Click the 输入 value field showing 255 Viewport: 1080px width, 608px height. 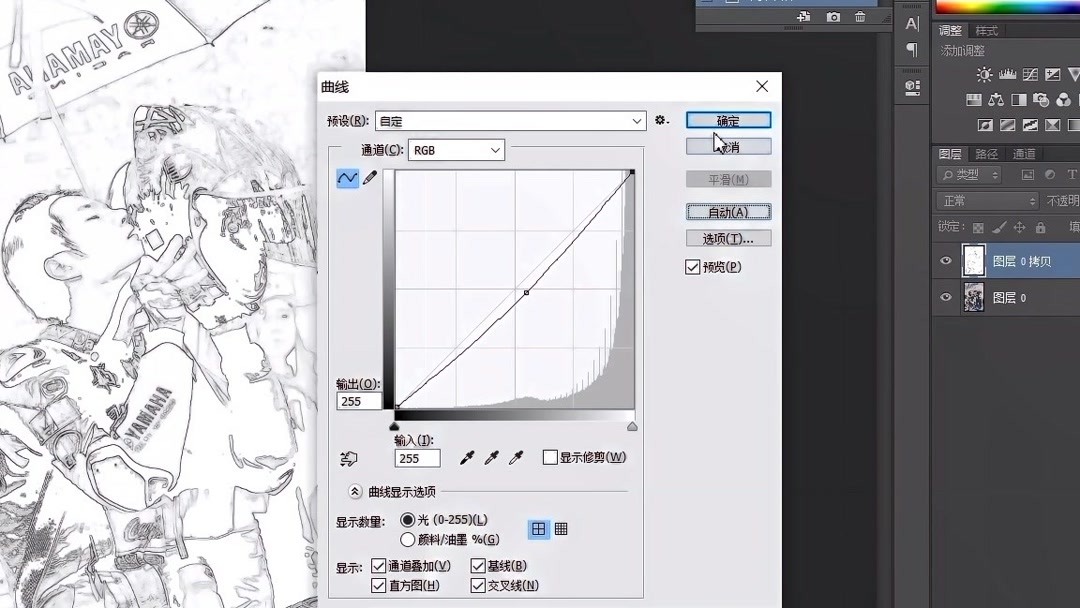416,457
